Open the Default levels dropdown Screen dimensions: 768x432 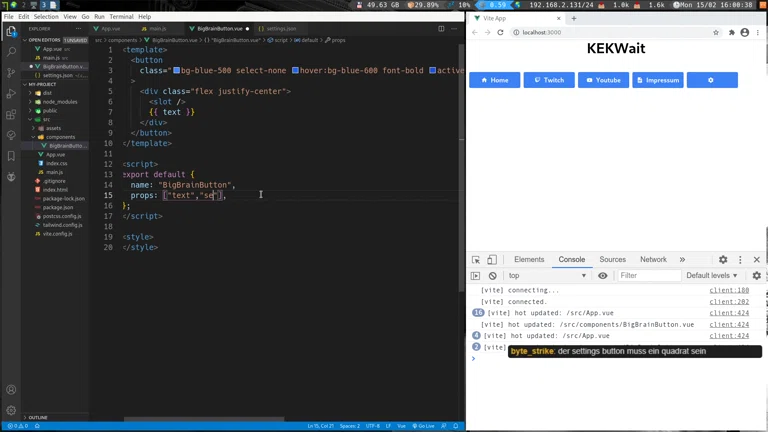coord(712,276)
